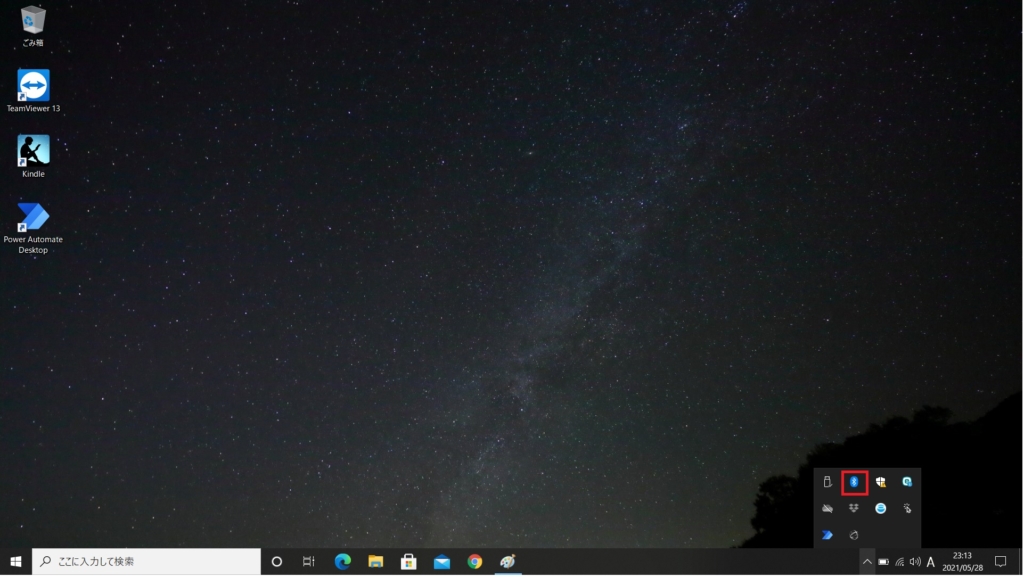1024x577 pixels.
Task: Open the Bluetooth tray icon
Action: point(854,482)
